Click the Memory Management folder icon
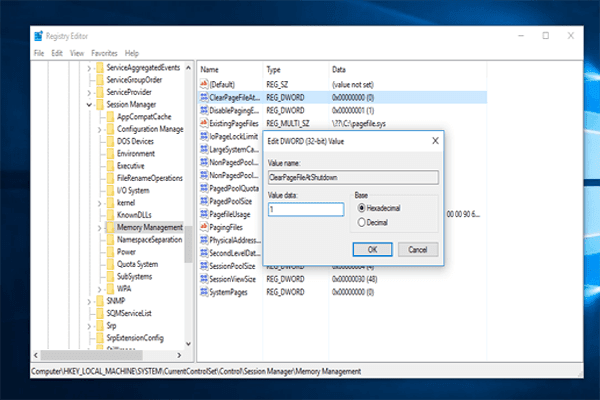Viewport: 600px width, 400px height. pyautogui.click(x=110, y=227)
